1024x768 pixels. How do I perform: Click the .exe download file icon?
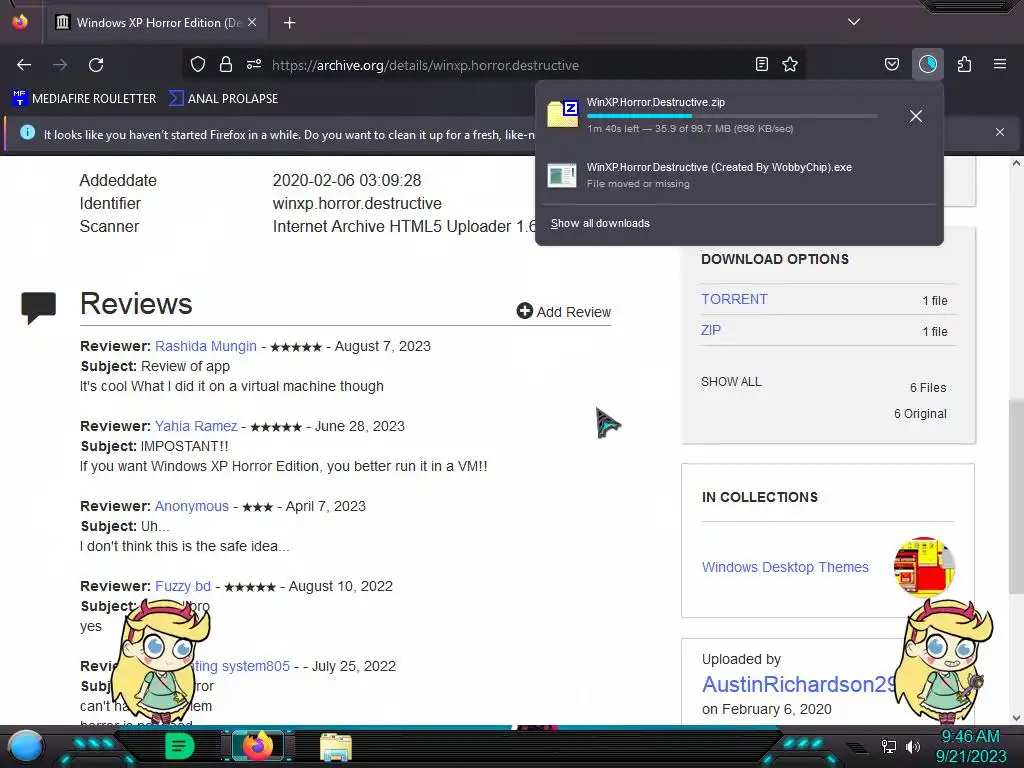click(562, 175)
